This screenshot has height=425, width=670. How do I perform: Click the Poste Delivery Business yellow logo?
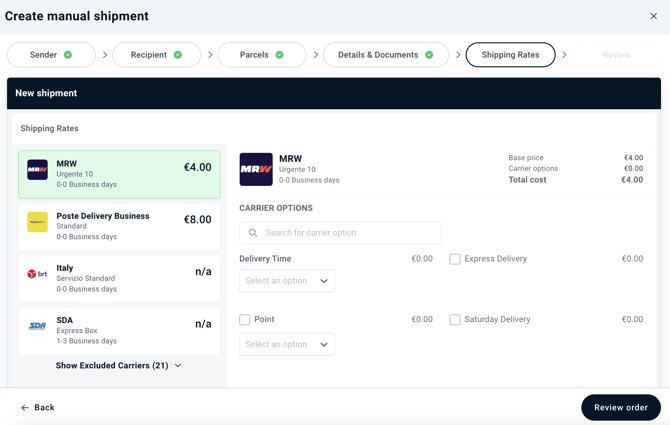point(37,222)
